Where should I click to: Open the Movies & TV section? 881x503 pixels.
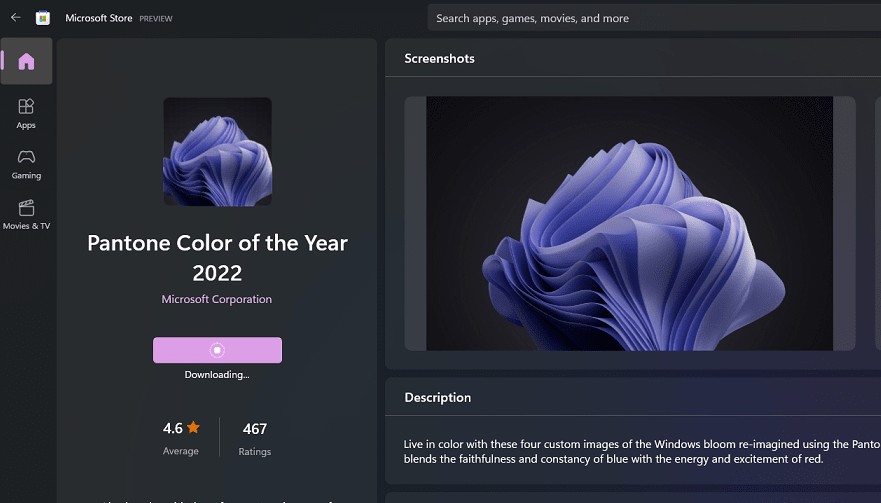(27, 213)
